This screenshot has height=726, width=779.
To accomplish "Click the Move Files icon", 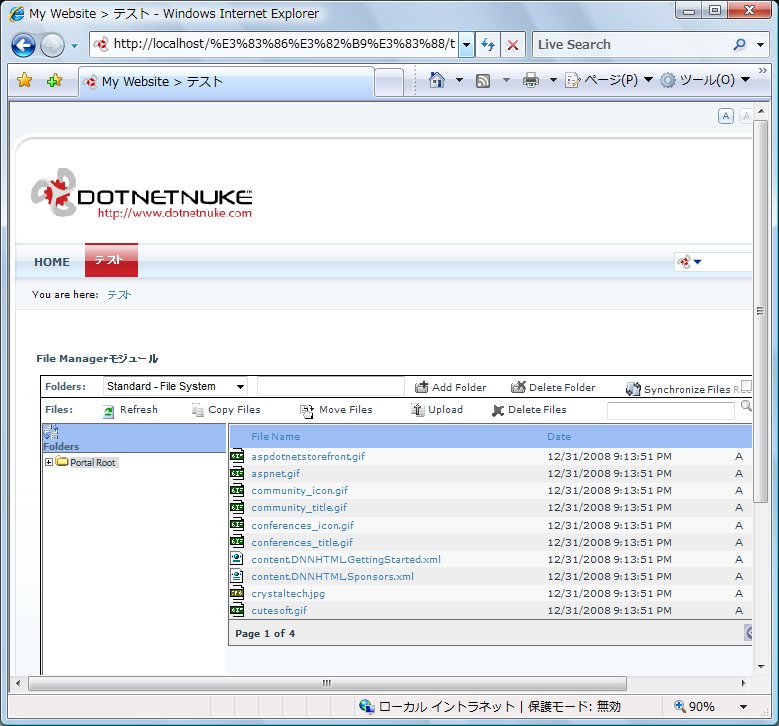I will pos(307,411).
